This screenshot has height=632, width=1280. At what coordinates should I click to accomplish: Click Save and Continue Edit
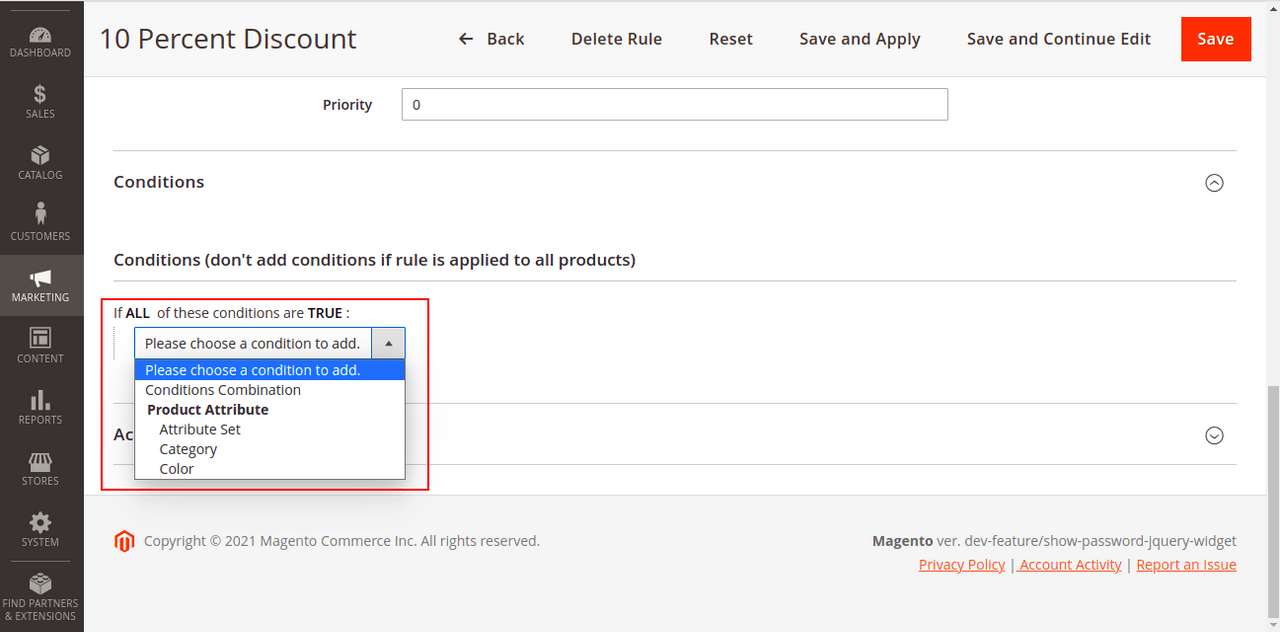[1059, 39]
